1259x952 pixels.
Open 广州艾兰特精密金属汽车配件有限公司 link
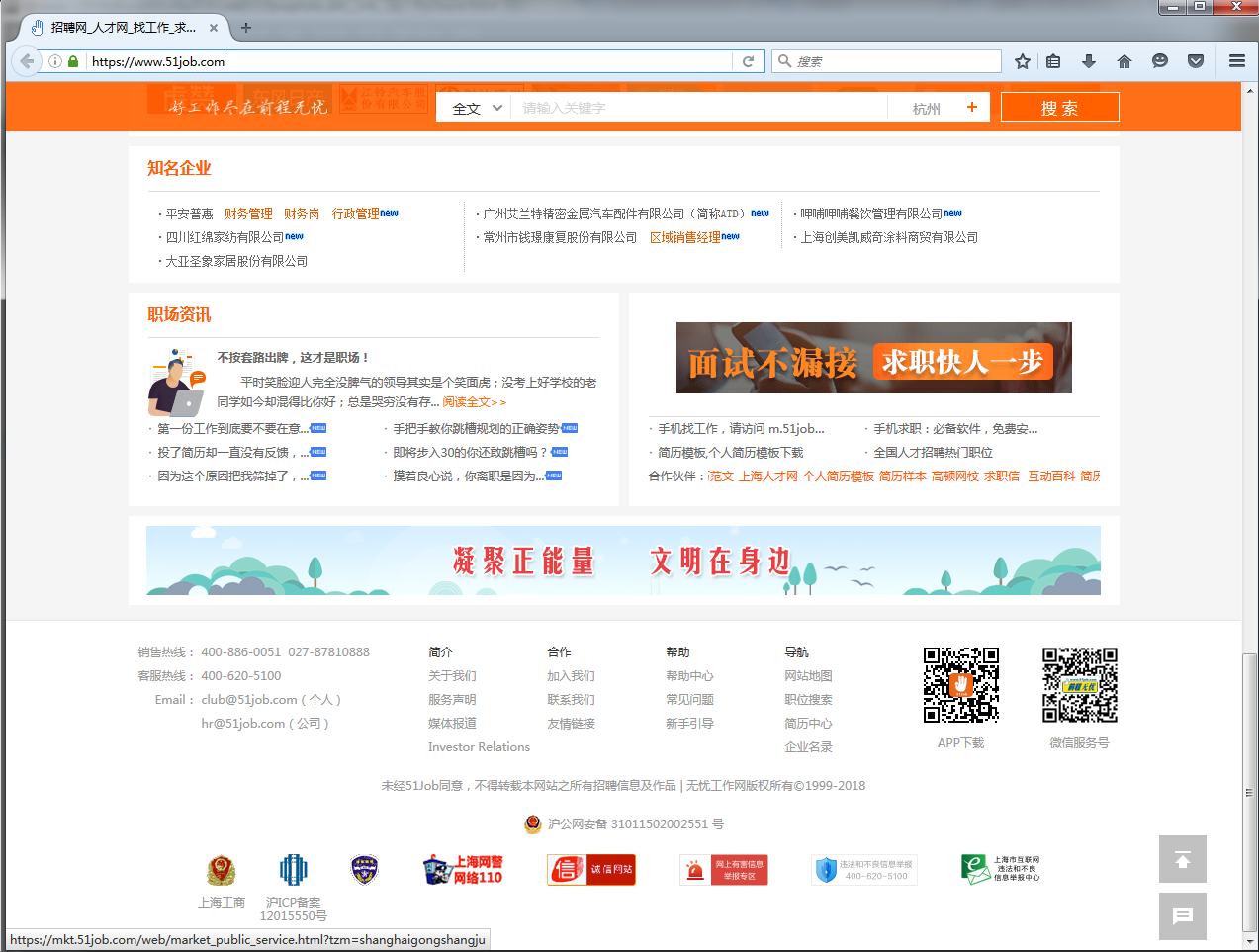(x=614, y=214)
